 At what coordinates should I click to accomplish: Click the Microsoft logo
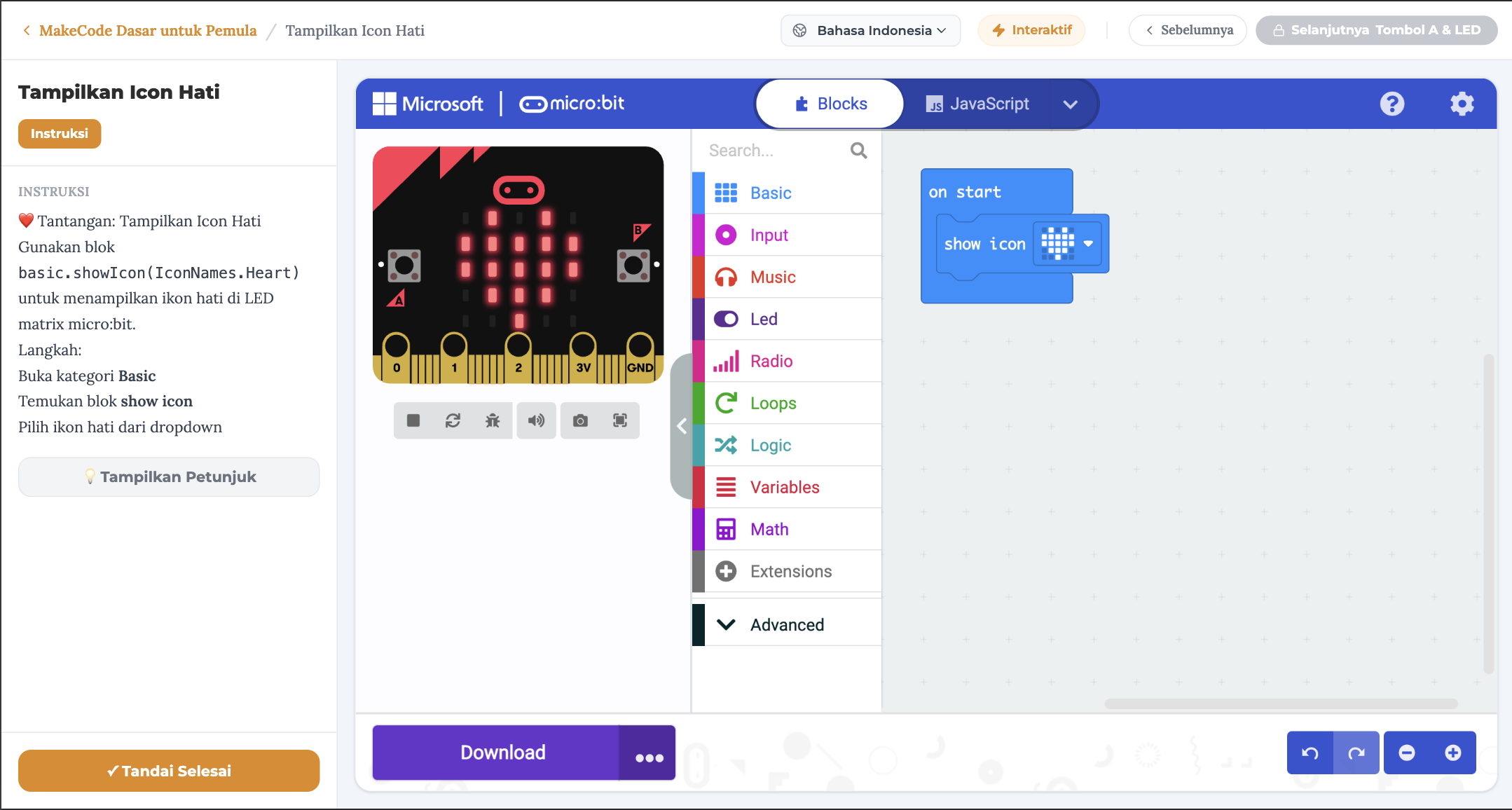(x=427, y=104)
